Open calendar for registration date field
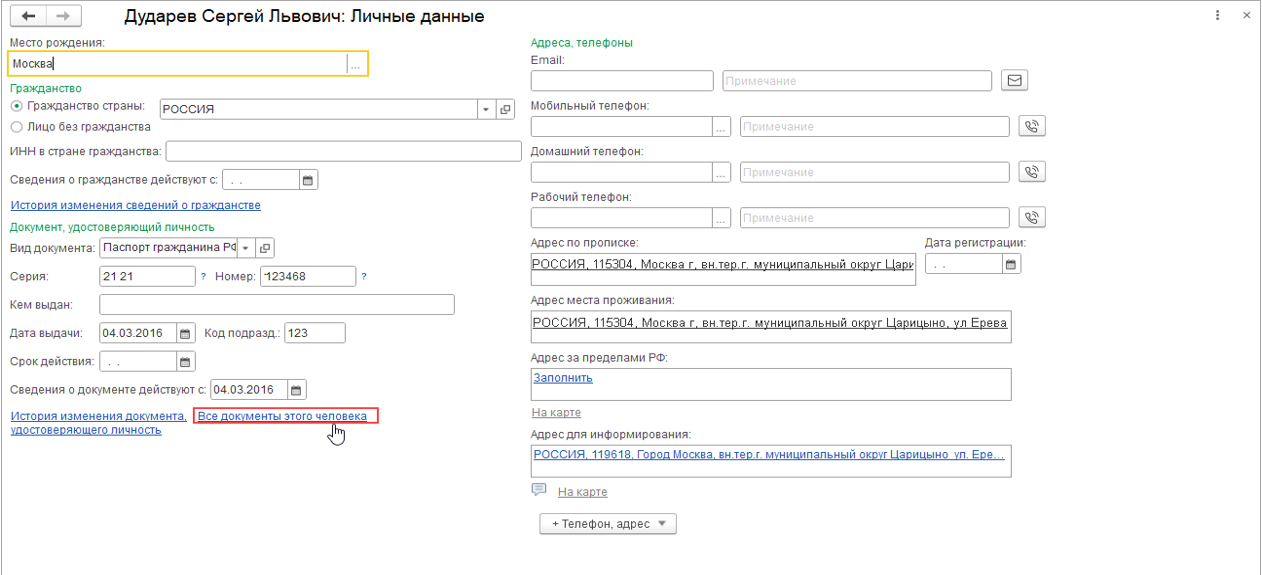The image size is (1262, 575). pyautogui.click(x=1011, y=264)
